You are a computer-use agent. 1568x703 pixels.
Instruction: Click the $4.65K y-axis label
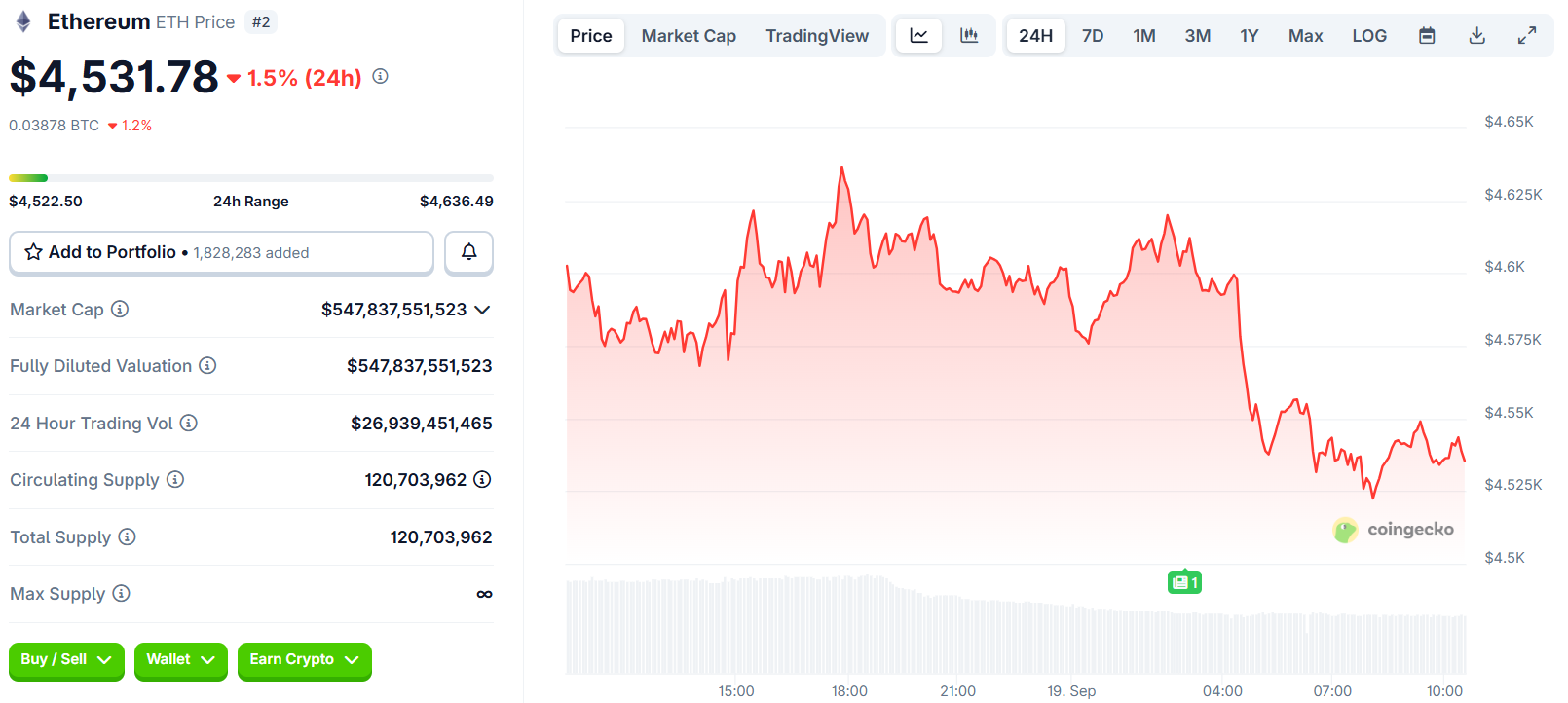click(1509, 122)
